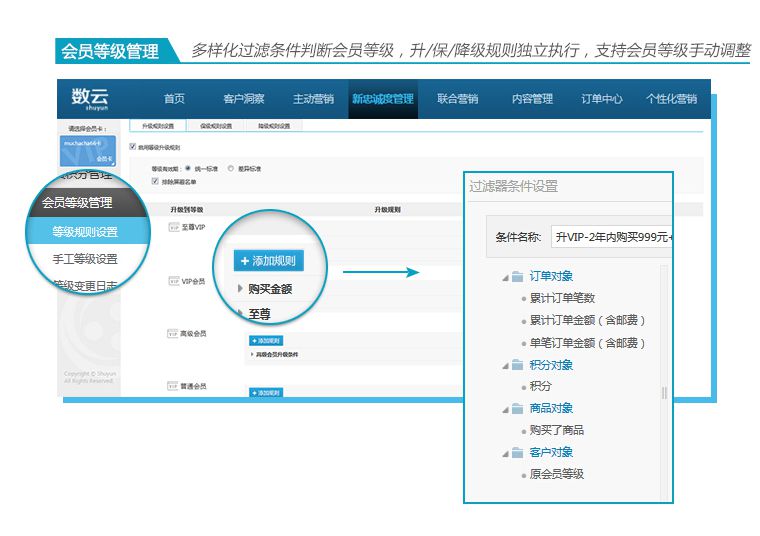
Task: Expand the 购买金额 rule triangle
Action: point(241,289)
